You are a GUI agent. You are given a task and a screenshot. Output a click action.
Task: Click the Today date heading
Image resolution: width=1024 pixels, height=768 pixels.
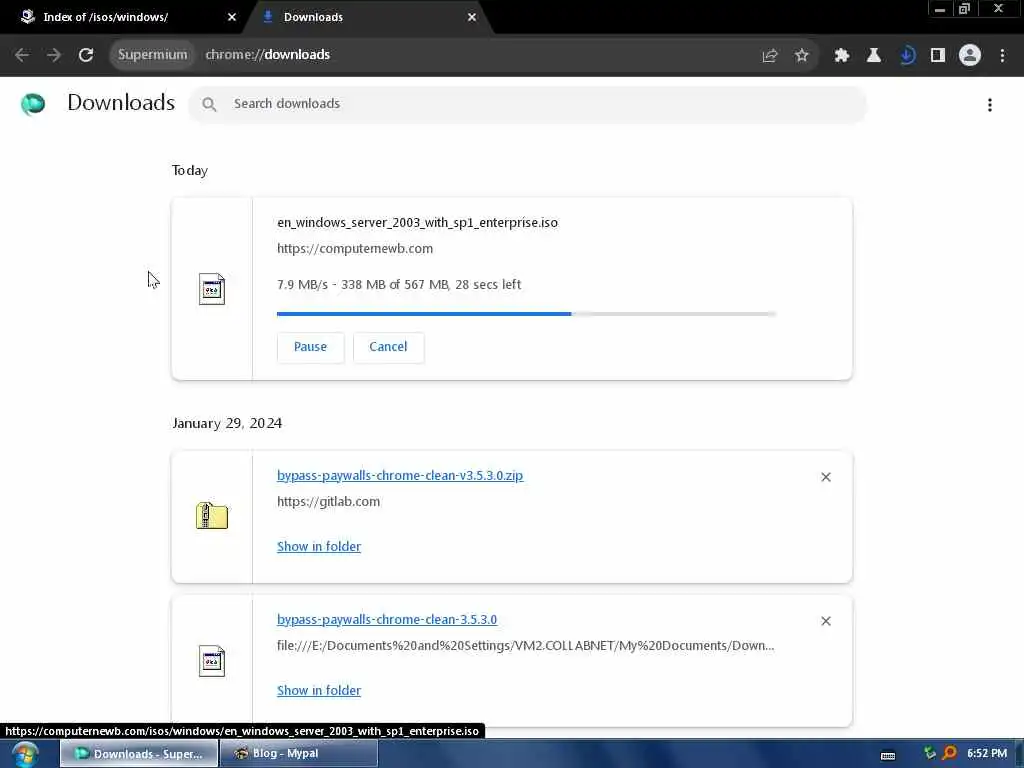click(x=190, y=170)
